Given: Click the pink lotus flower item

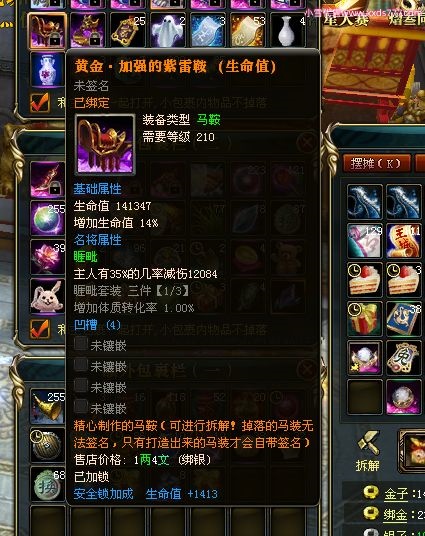Looking at the screenshot, I should click(x=48, y=257).
